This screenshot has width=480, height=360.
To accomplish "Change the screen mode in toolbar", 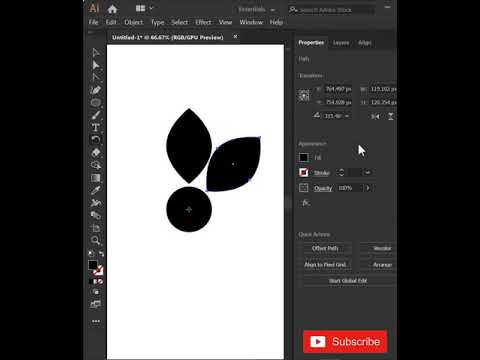I will pyautogui.click(x=96, y=304).
